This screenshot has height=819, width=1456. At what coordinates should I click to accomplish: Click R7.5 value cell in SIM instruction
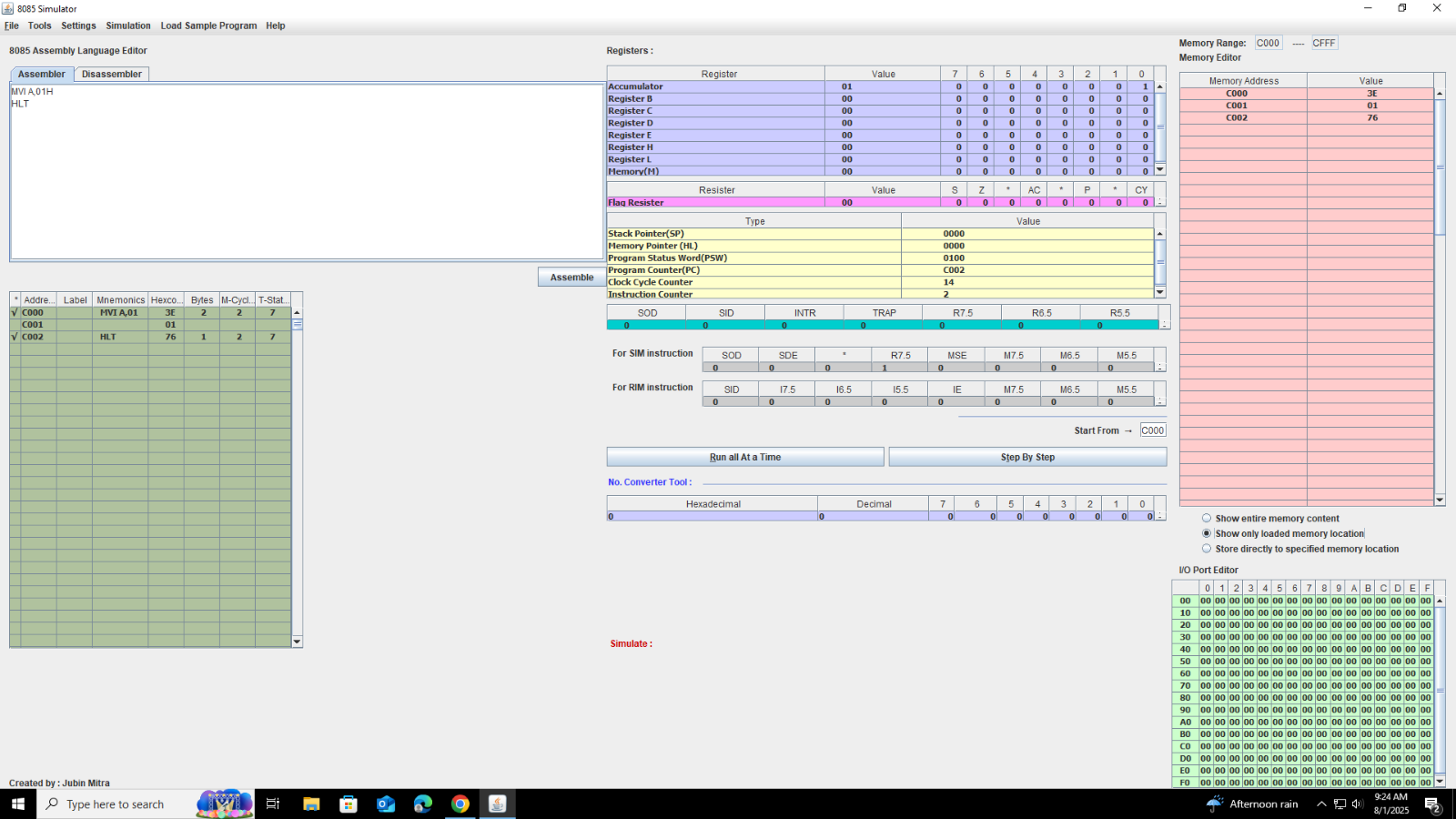pyautogui.click(x=899, y=368)
